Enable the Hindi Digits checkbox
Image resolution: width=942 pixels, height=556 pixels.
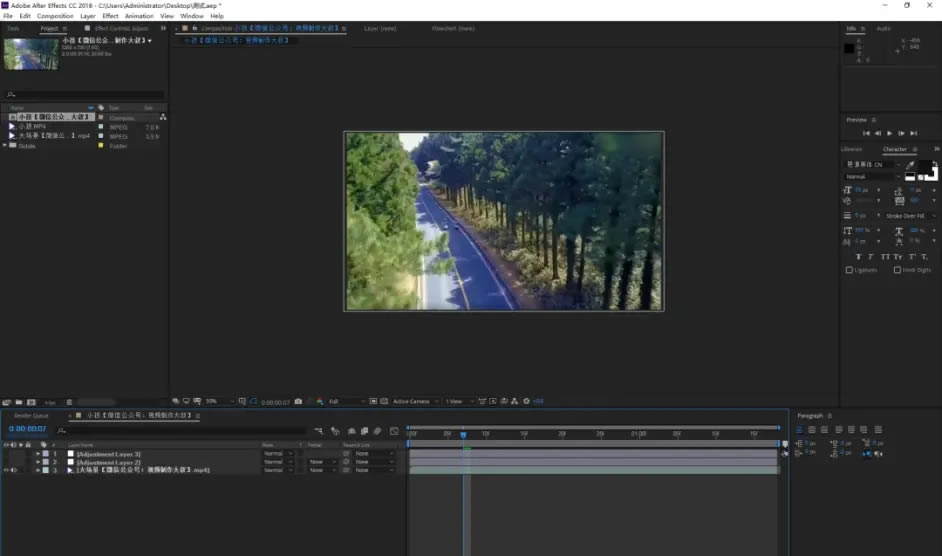pyautogui.click(x=897, y=270)
